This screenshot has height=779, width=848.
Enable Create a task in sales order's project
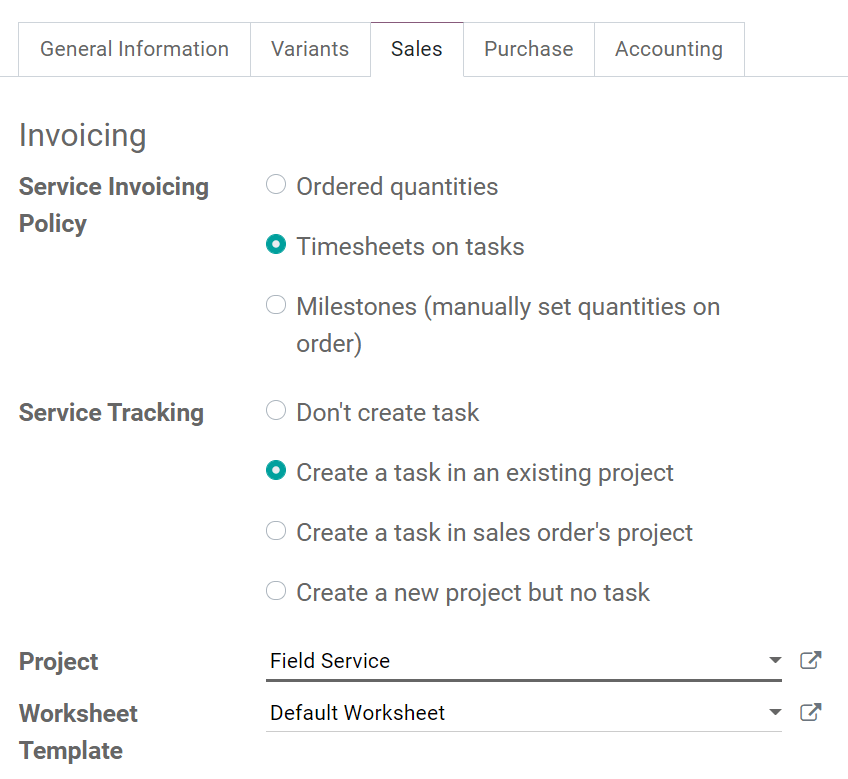(276, 530)
